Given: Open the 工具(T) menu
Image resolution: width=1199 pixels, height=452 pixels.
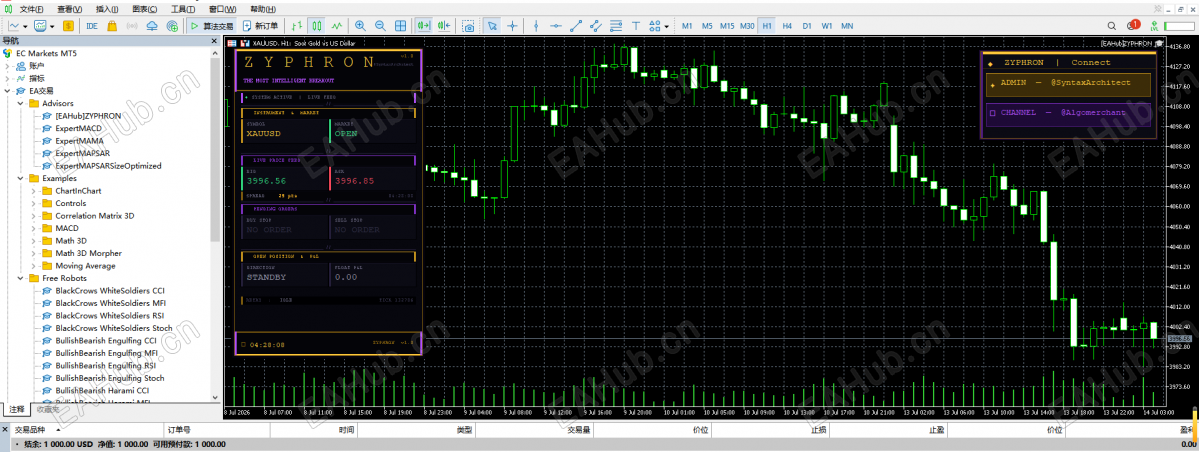Looking at the screenshot, I should pos(183,9).
